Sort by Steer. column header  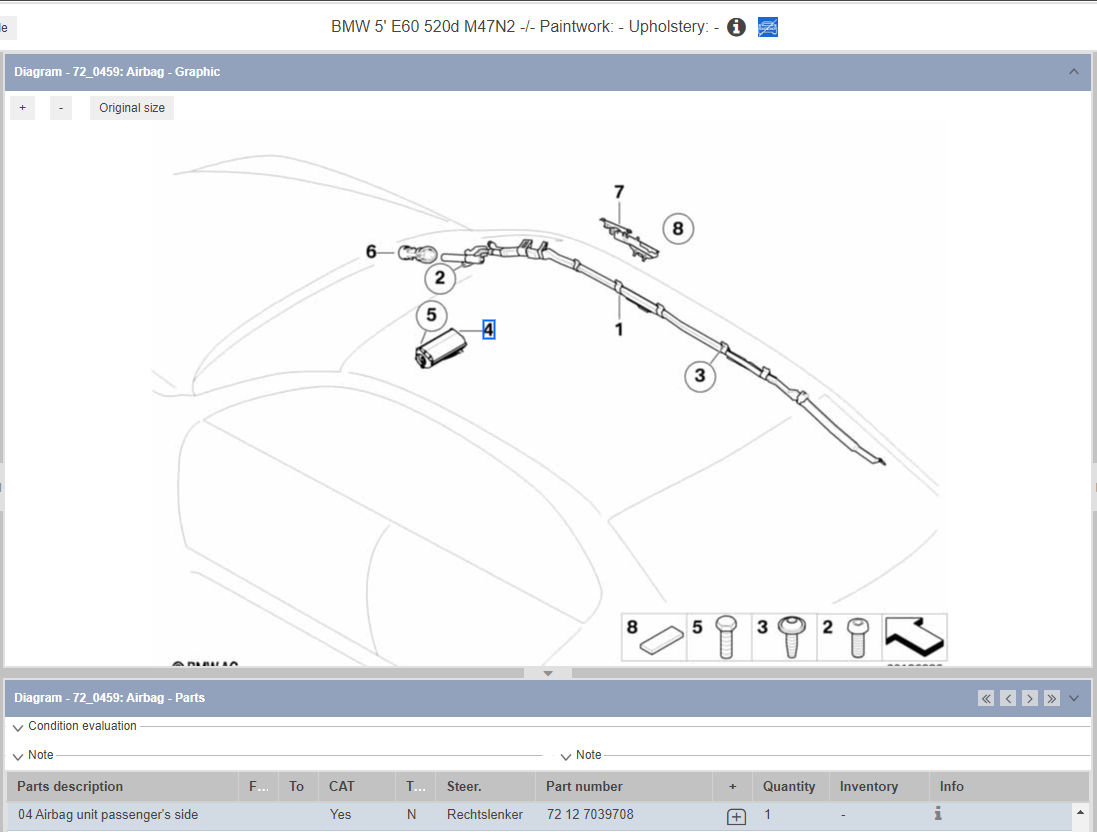coord(486,787)
